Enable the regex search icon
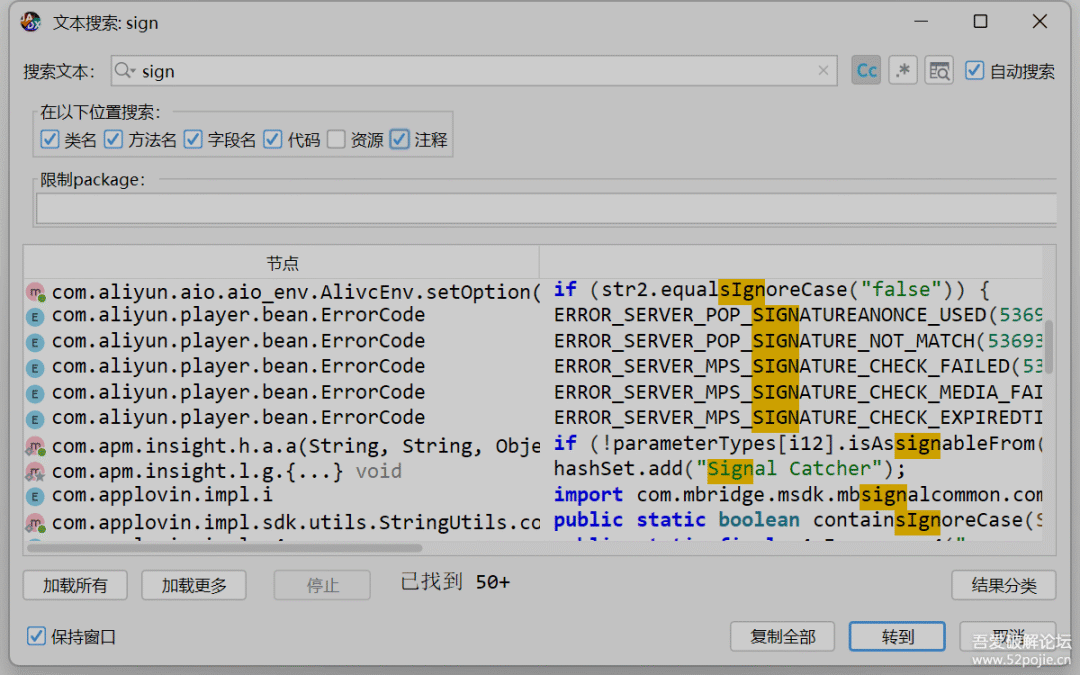 click(x=902, y=70)
